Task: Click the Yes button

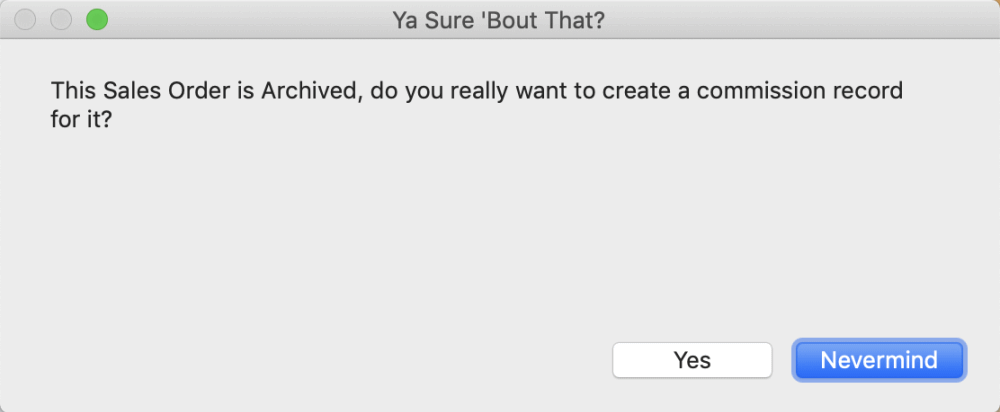Action: (692, 360)
